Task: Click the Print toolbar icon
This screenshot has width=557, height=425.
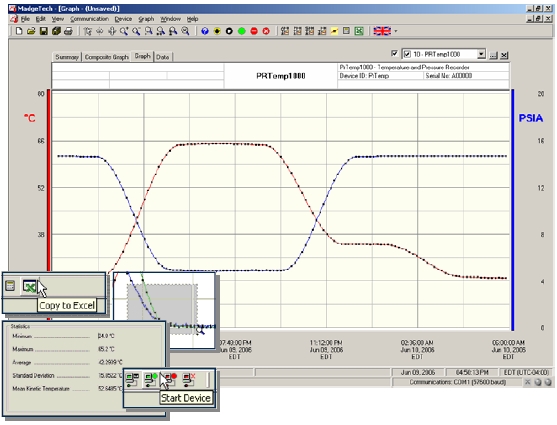Action: pyautogui.click(x=69, y=31)
